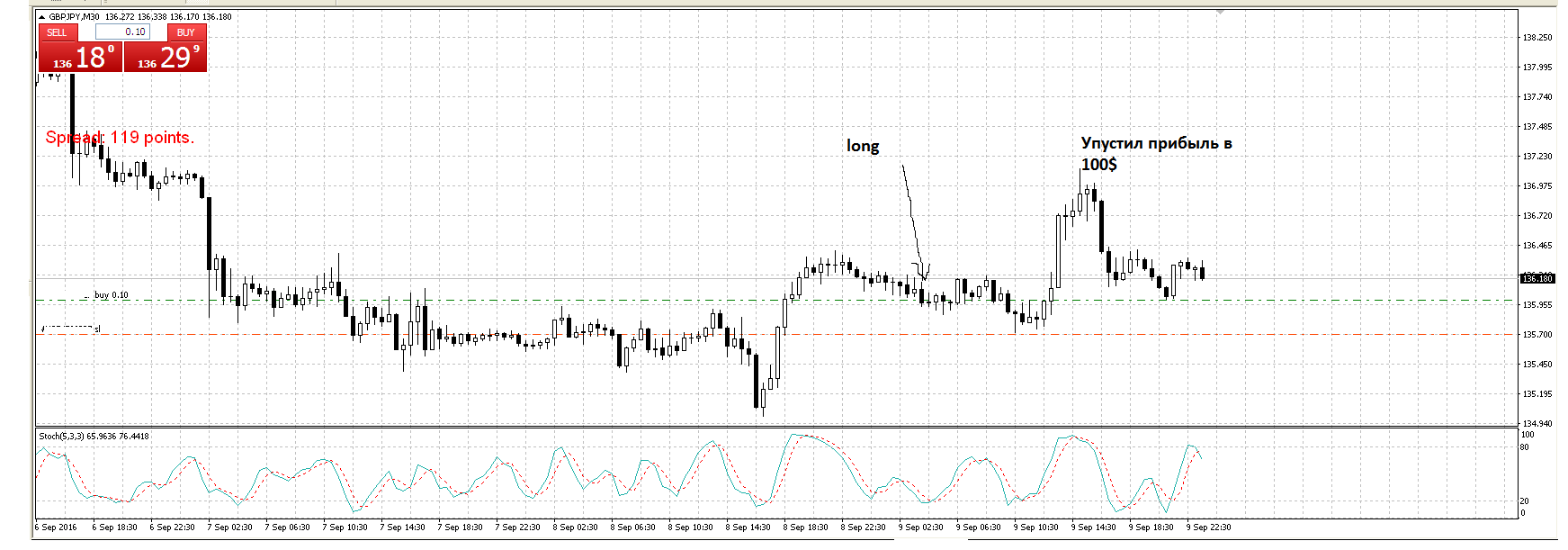The image size is (1568, 550).
Task: Click the 'sl' stop loss line label
Action: click(97, 329)
